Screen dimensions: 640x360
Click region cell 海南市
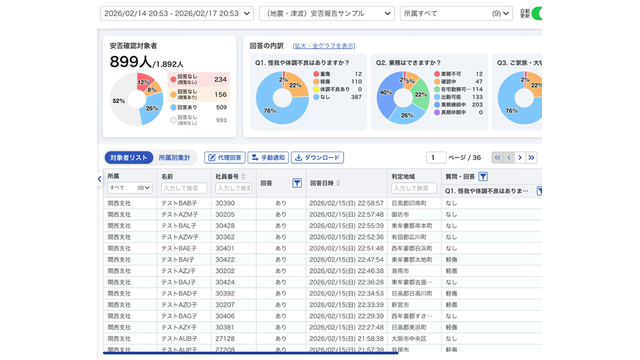pos(400,271)
